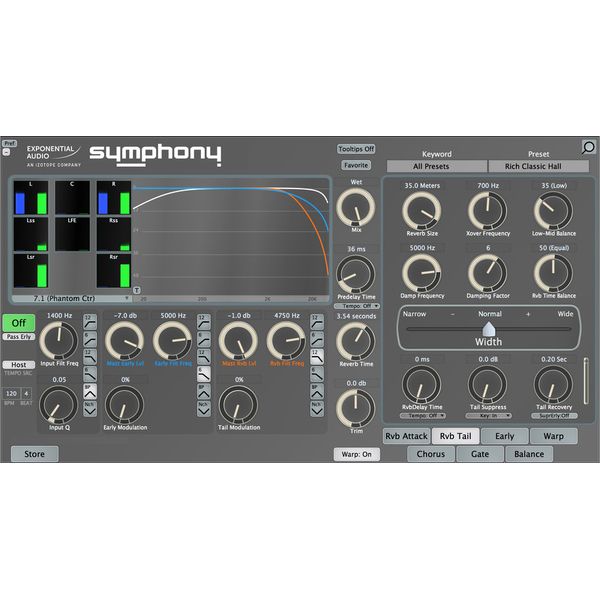Viewport: 600px width, 600px height.
Task: Click the Width slider handle
Action: (489, 329)
